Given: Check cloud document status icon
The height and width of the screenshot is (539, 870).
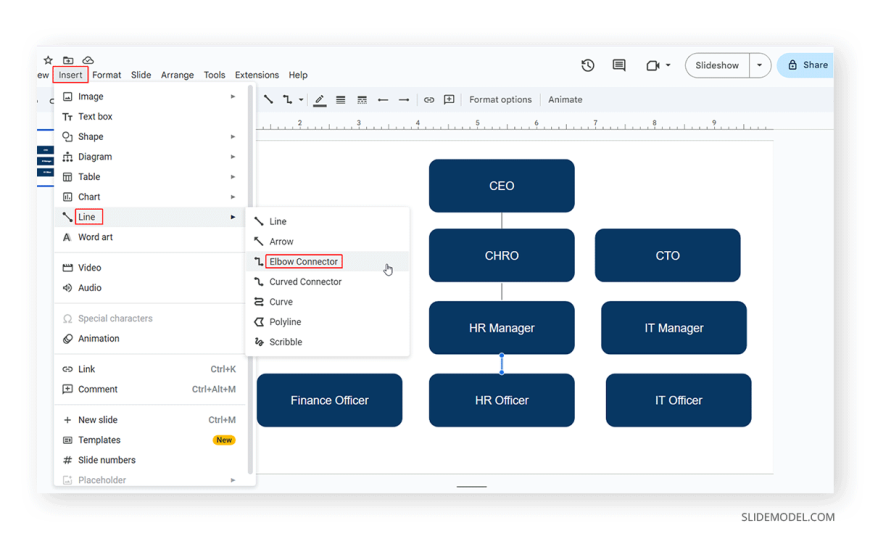Looking at the screenshot, I should click(88, 60).
